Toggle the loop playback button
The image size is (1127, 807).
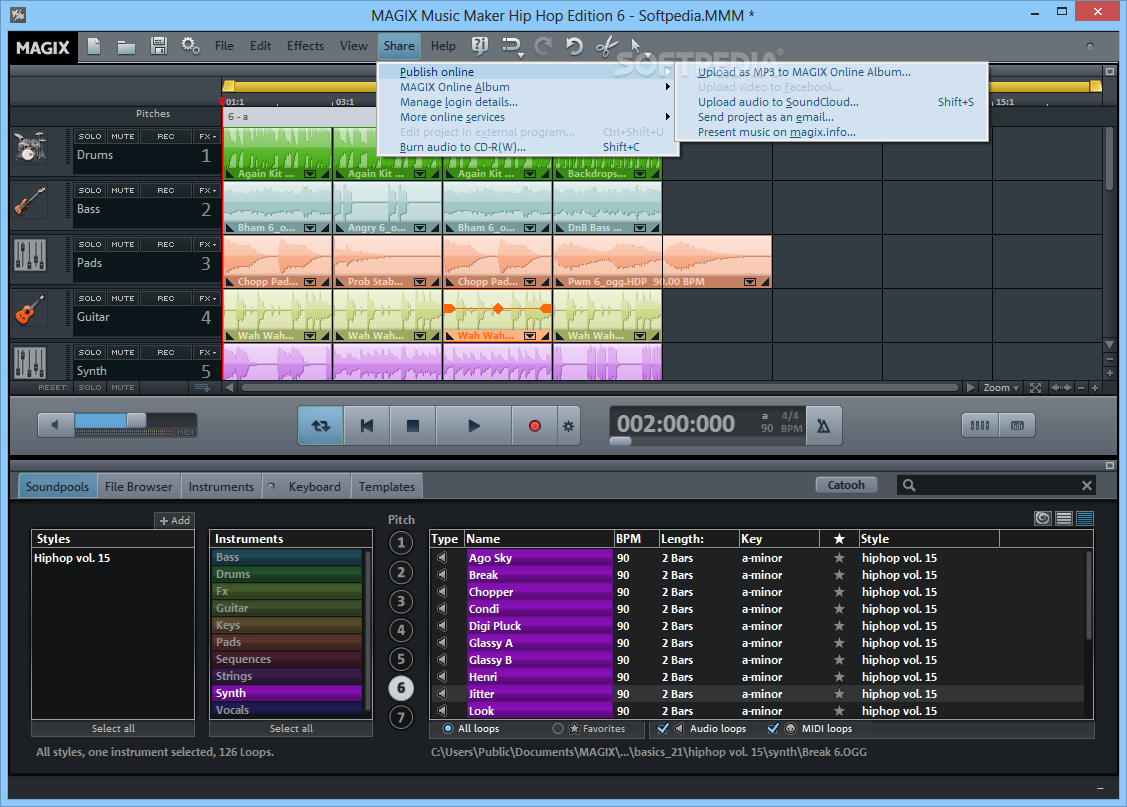click(x=321, y=425)
